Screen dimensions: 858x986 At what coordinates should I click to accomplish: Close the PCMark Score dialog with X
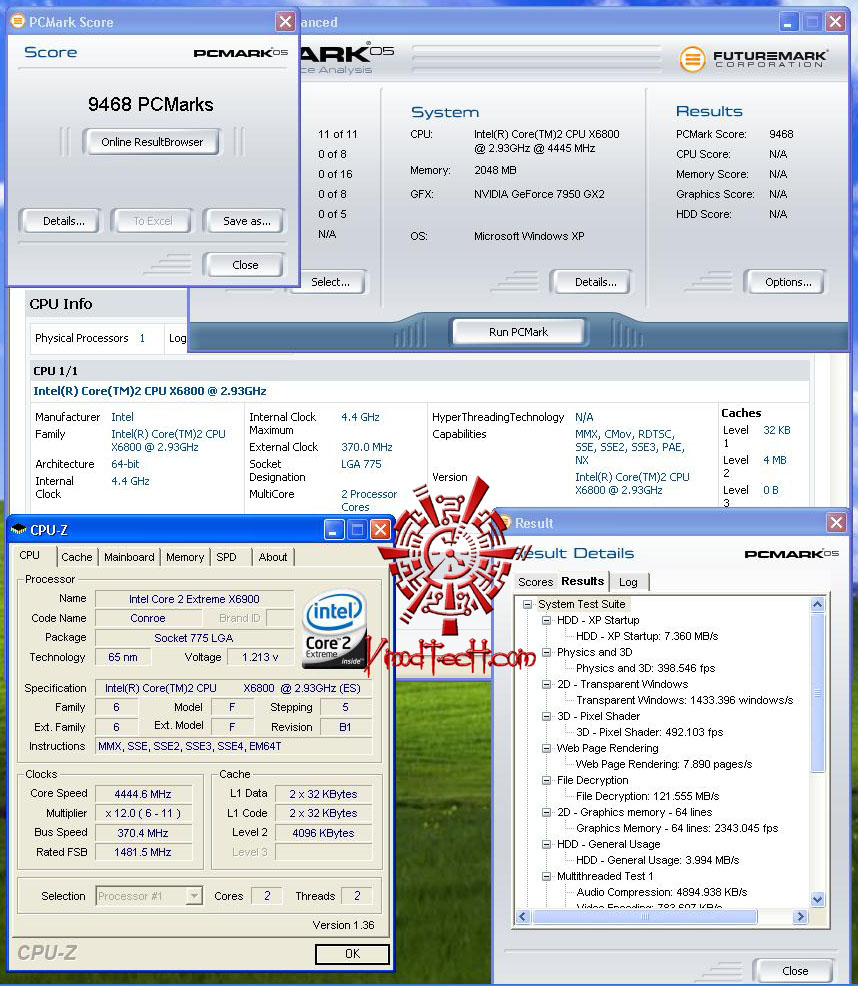[x=285, y=22]
